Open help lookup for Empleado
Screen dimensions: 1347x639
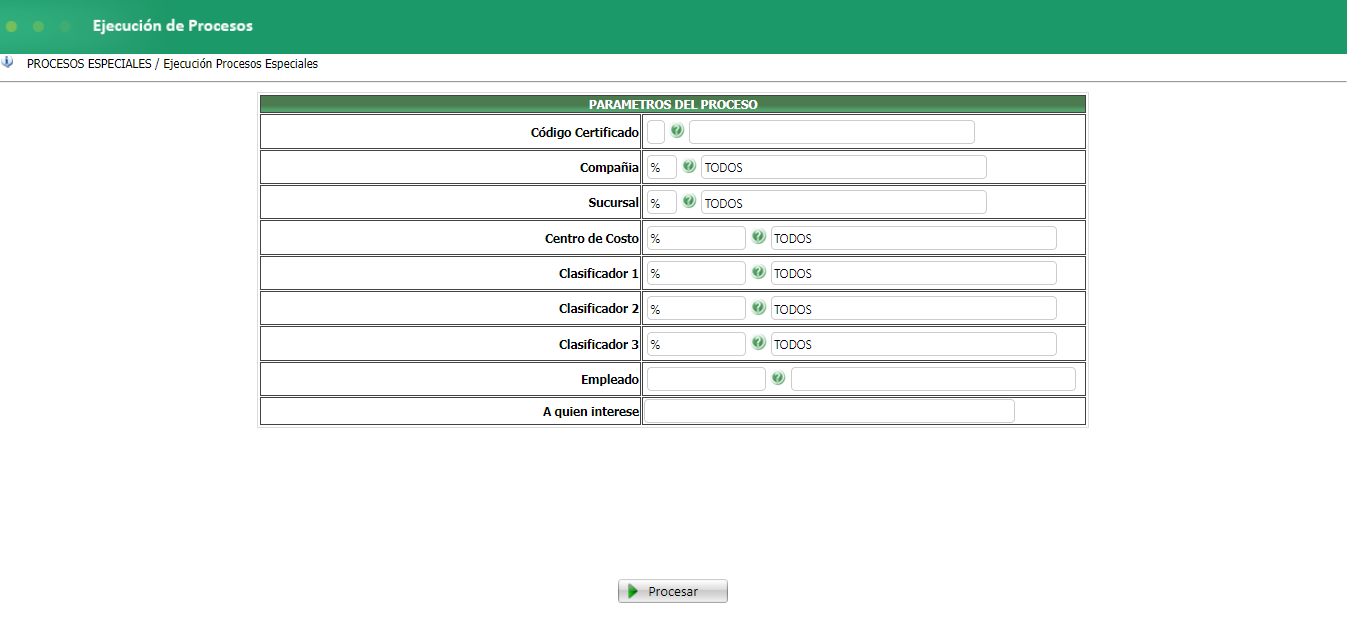(x=778, y=379)
